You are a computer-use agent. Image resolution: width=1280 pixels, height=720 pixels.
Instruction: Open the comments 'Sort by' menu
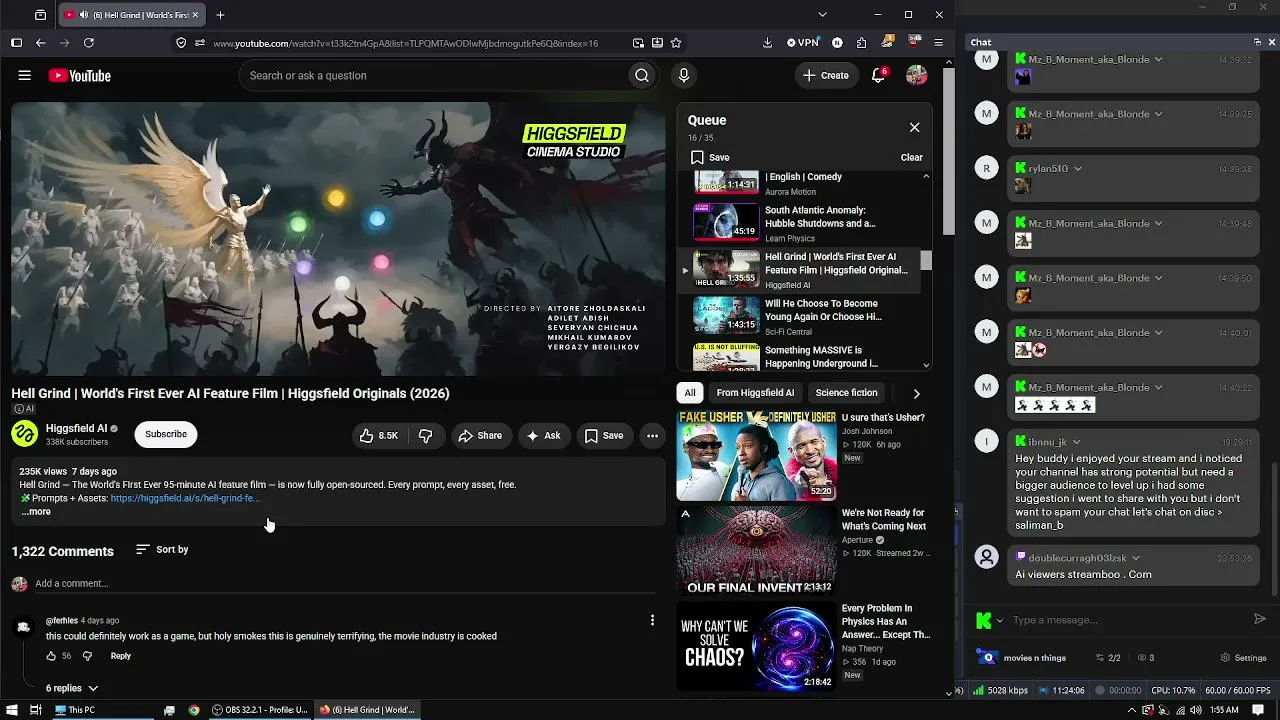pyautogui.click(x=162, y=549)
